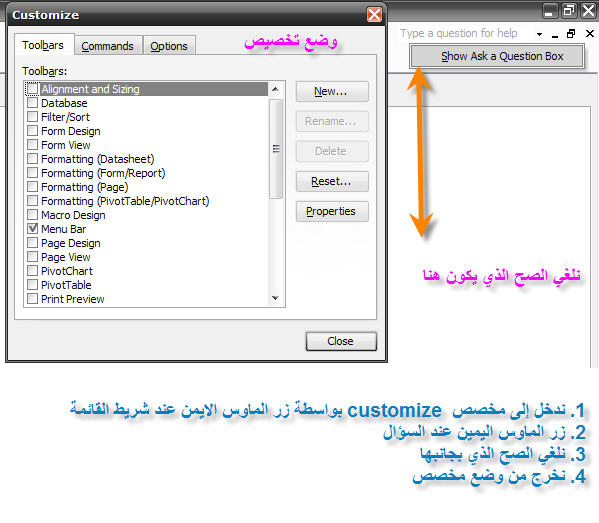Open toolbar Properties button

[x=332, y=211]
